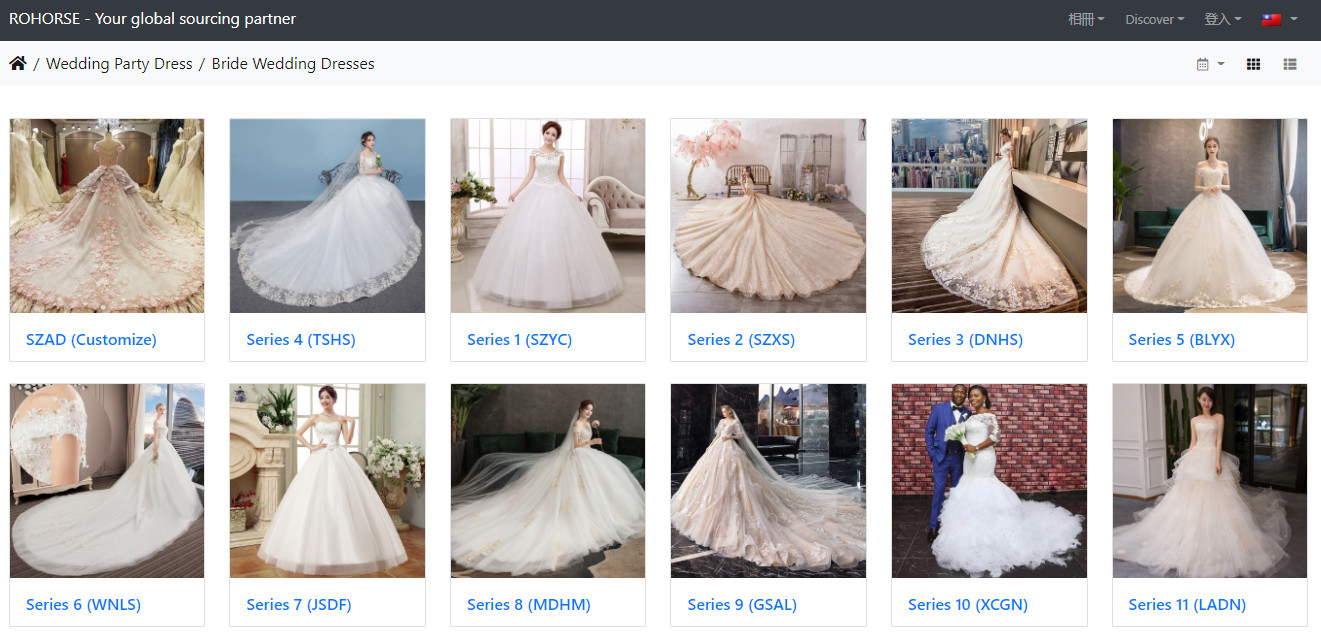Switch to list view
Viewport: 1321px width, 640px height.
tap(1290, 64)
